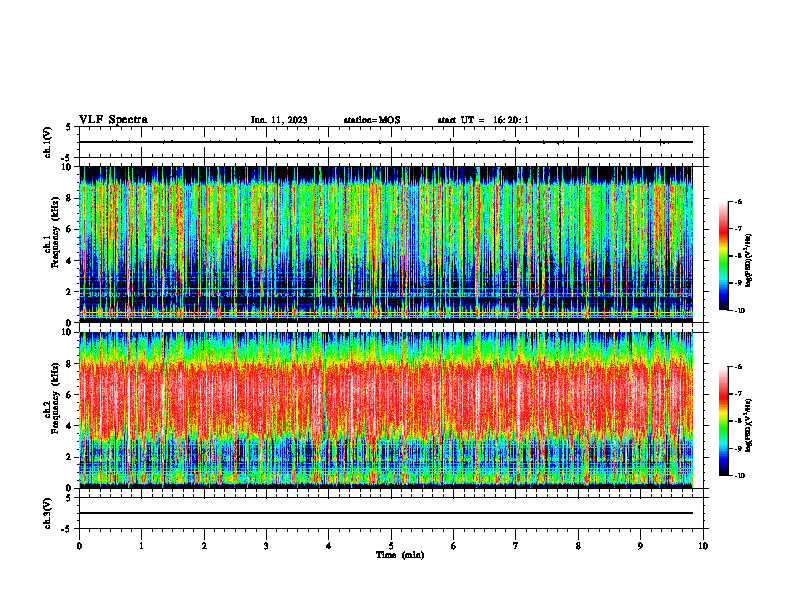Click the ch.2 colorbar log(PSD) label

(749, 425)
